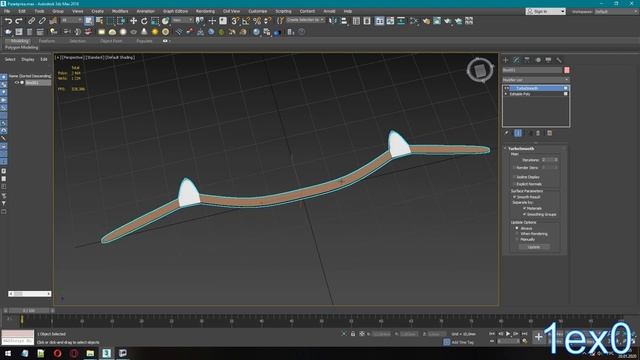Click the Redo arrow icon

(19, 21)
